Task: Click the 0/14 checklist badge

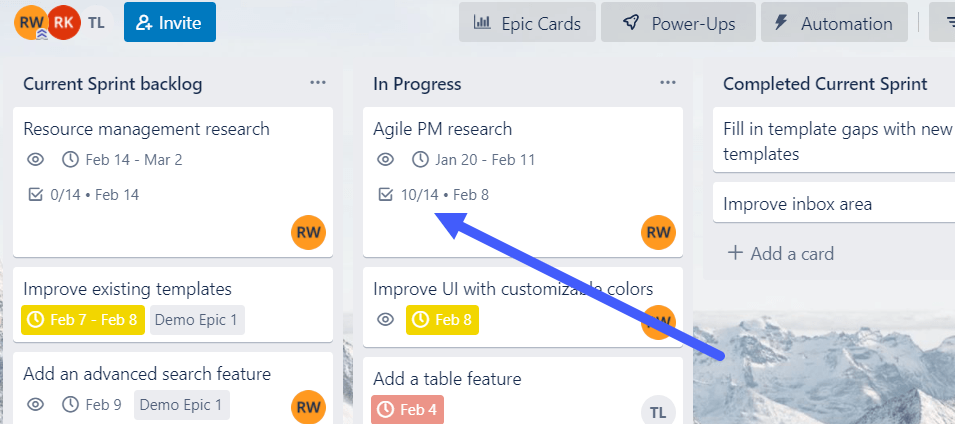Action: [84, 195]
